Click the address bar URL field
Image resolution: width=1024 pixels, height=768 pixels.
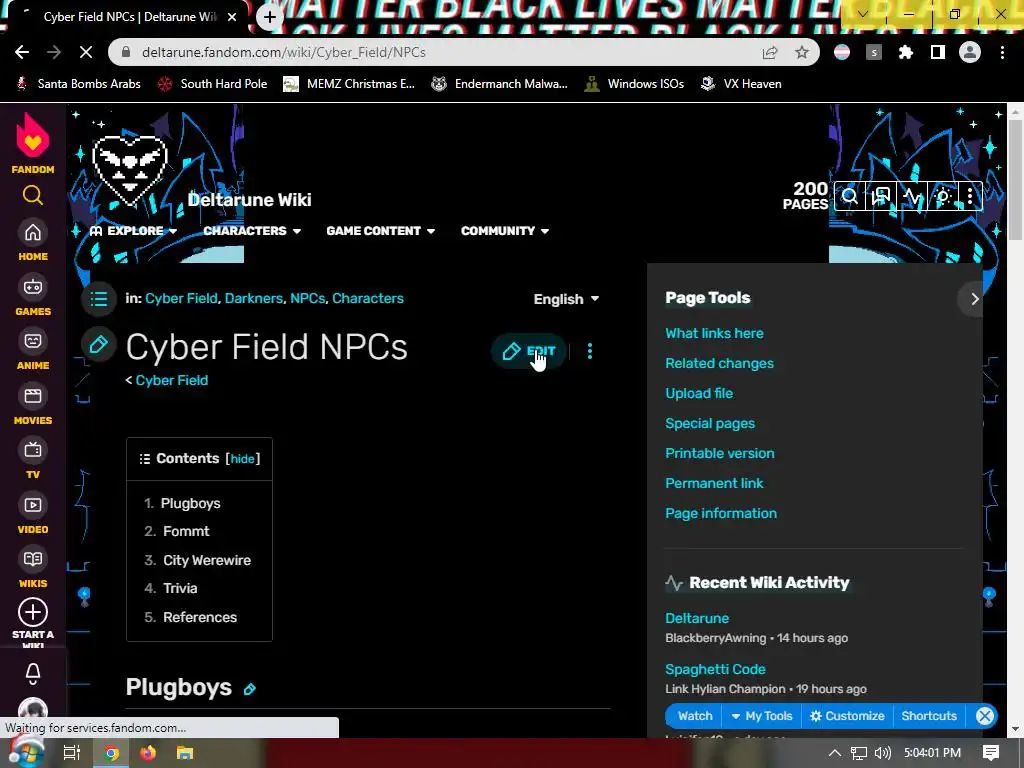coord(438,52)
